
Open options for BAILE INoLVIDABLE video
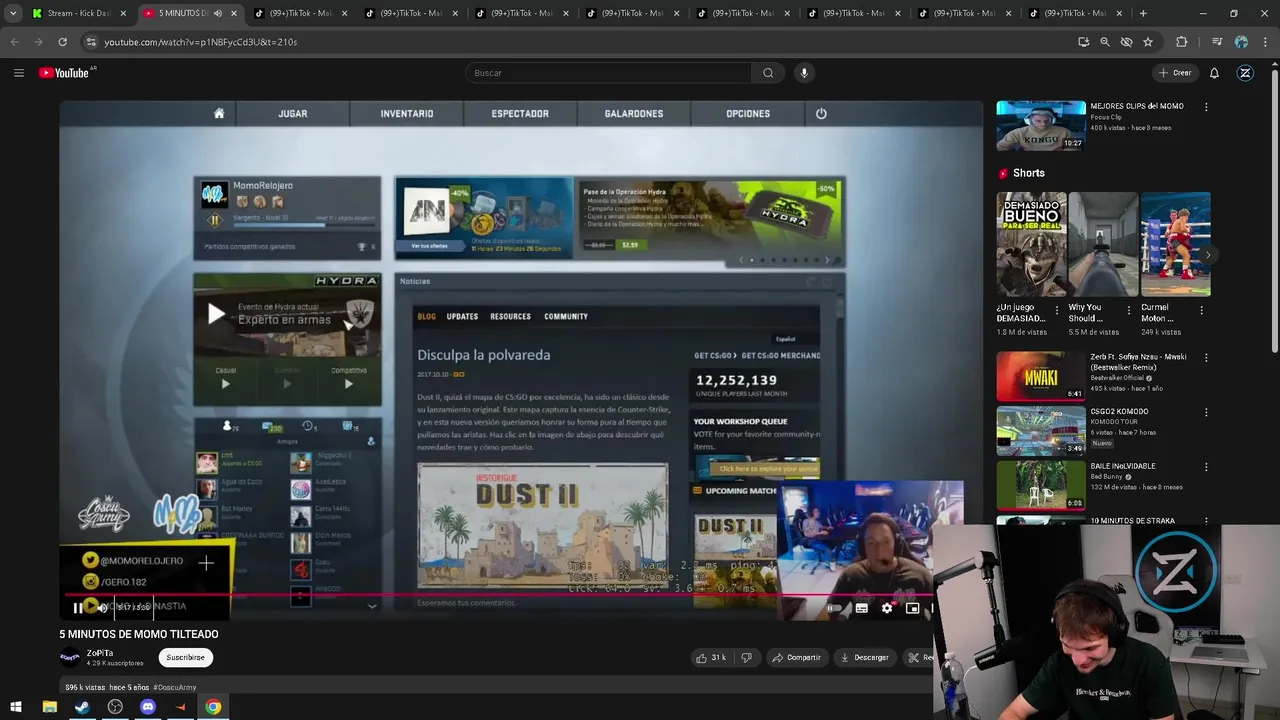click(1205, 467)
